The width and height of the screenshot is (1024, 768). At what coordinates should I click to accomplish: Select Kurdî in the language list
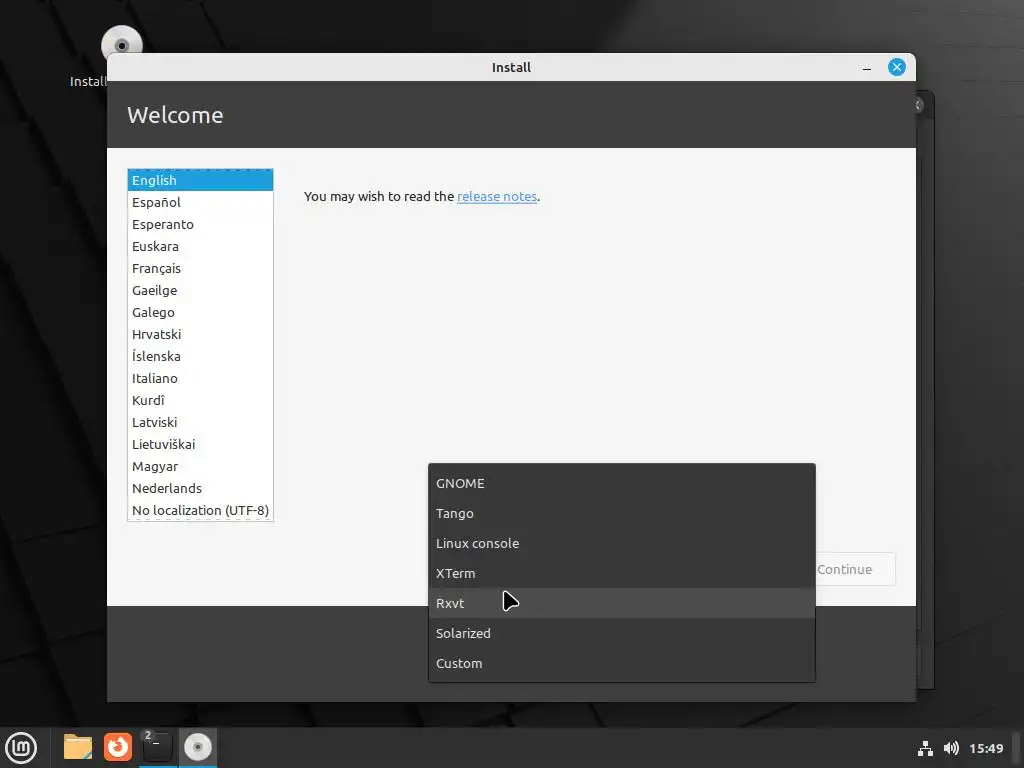pyautogui.click(x=200, y=400)
